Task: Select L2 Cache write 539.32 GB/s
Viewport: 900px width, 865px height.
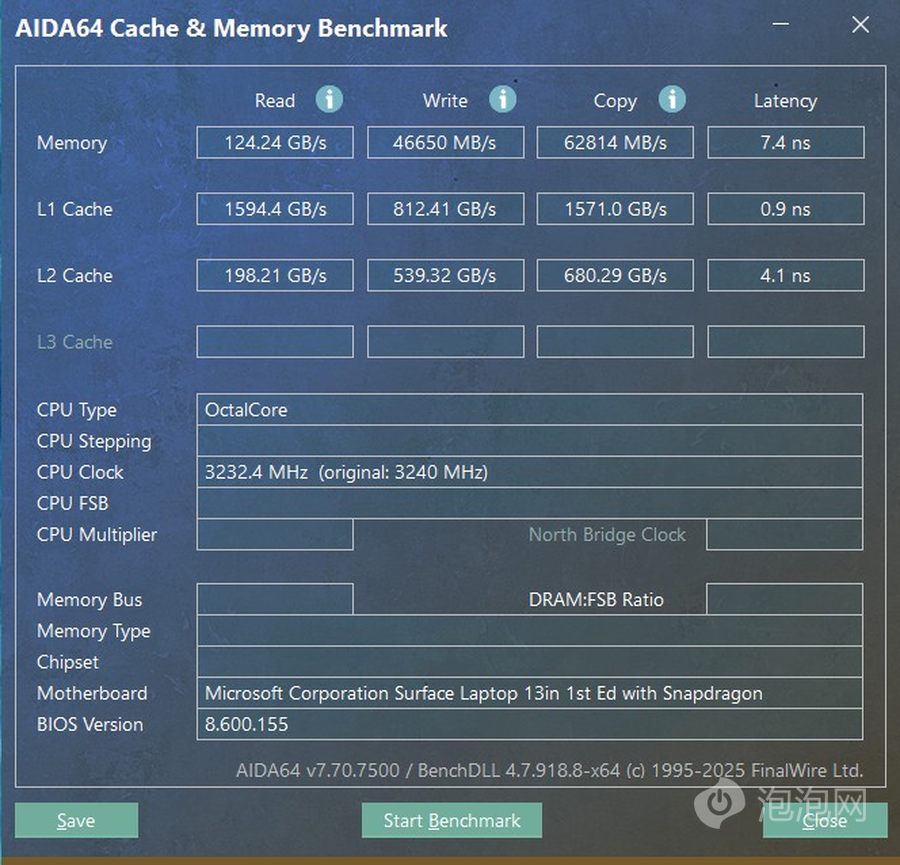Action: [445, 276]
